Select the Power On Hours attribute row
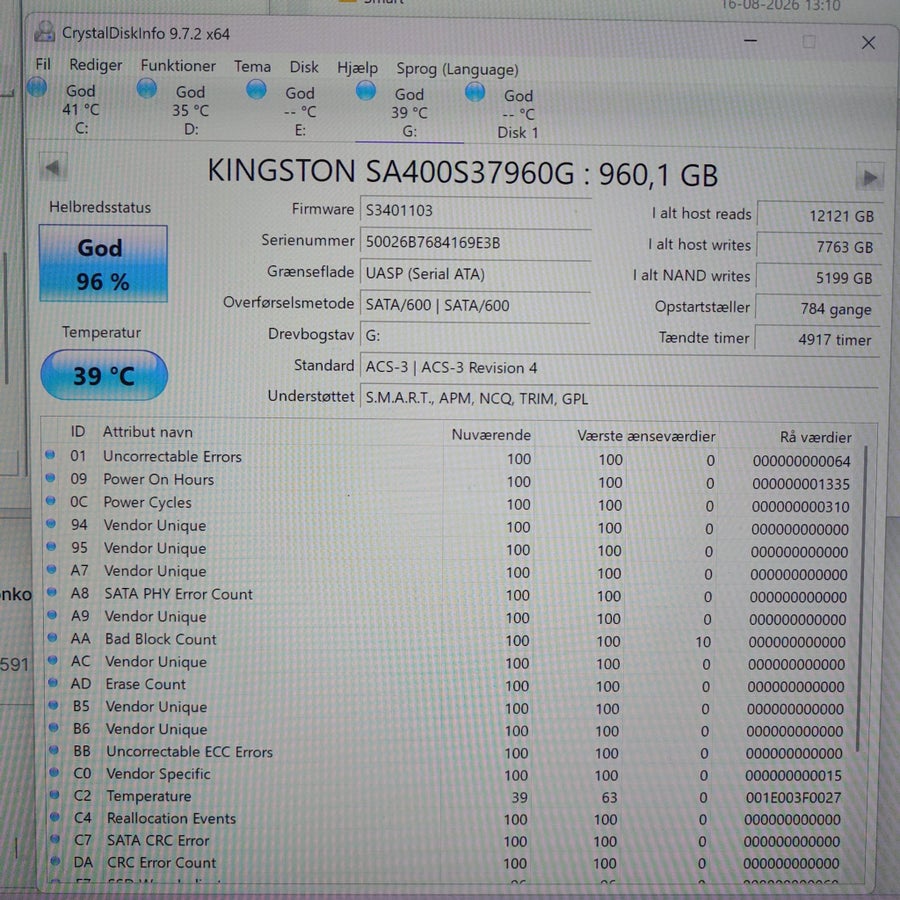Image resolution: width=900 pixels, height=900 pixels. tap(451, 481)
